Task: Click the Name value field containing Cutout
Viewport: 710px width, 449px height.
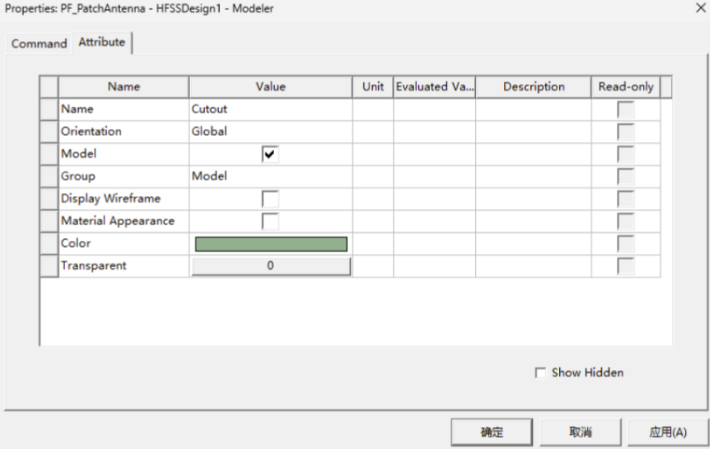Action: (x=270, y=109)
